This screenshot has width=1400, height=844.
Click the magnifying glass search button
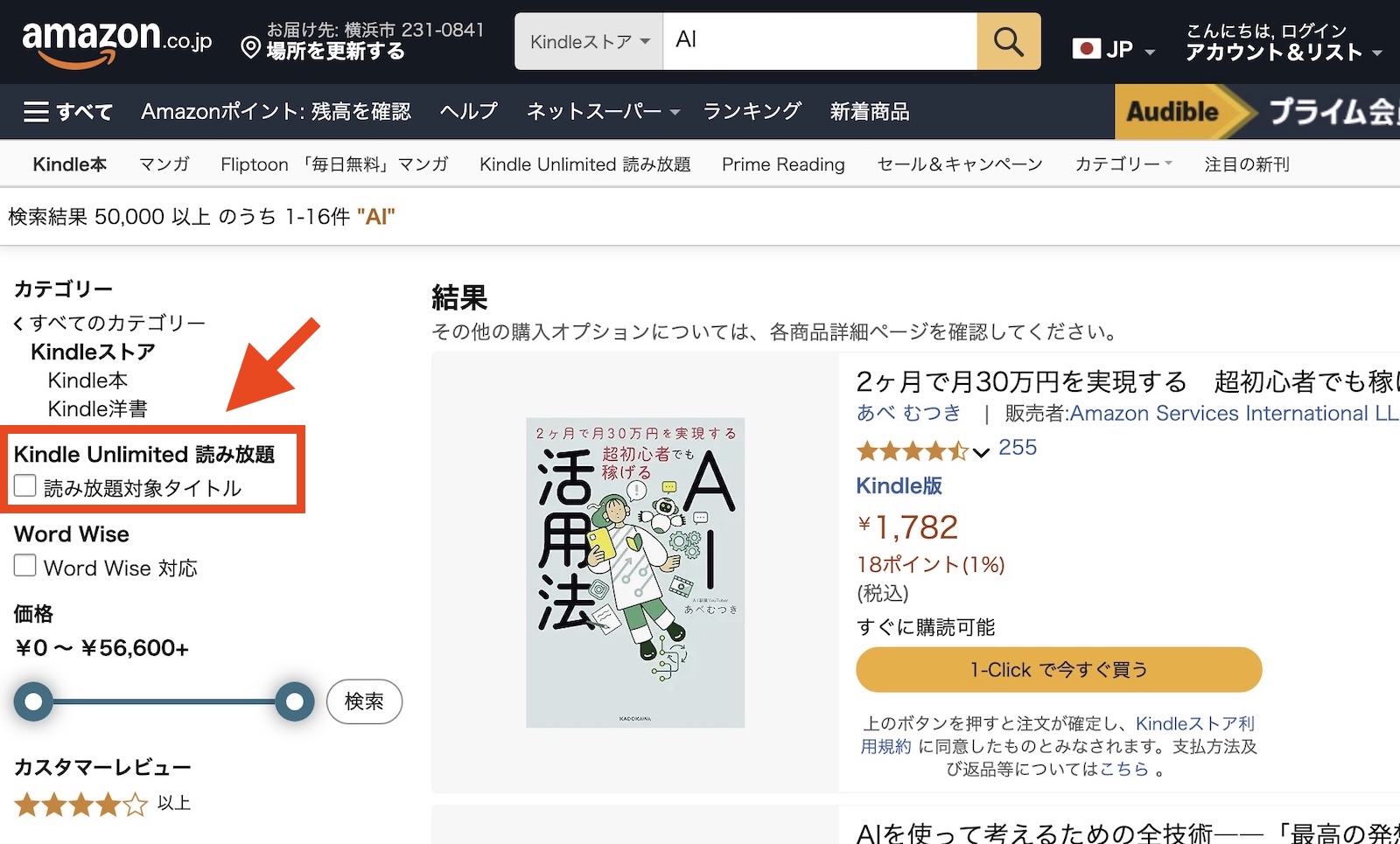[1008, 41]
